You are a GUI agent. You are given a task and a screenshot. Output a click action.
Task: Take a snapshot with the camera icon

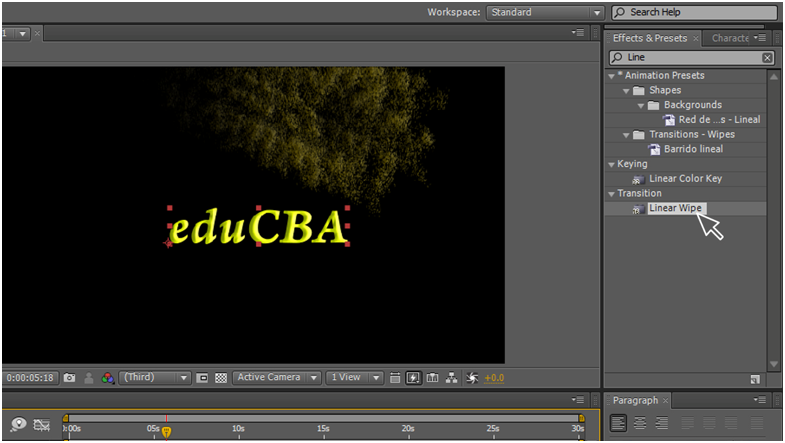(x=70, y=378)
